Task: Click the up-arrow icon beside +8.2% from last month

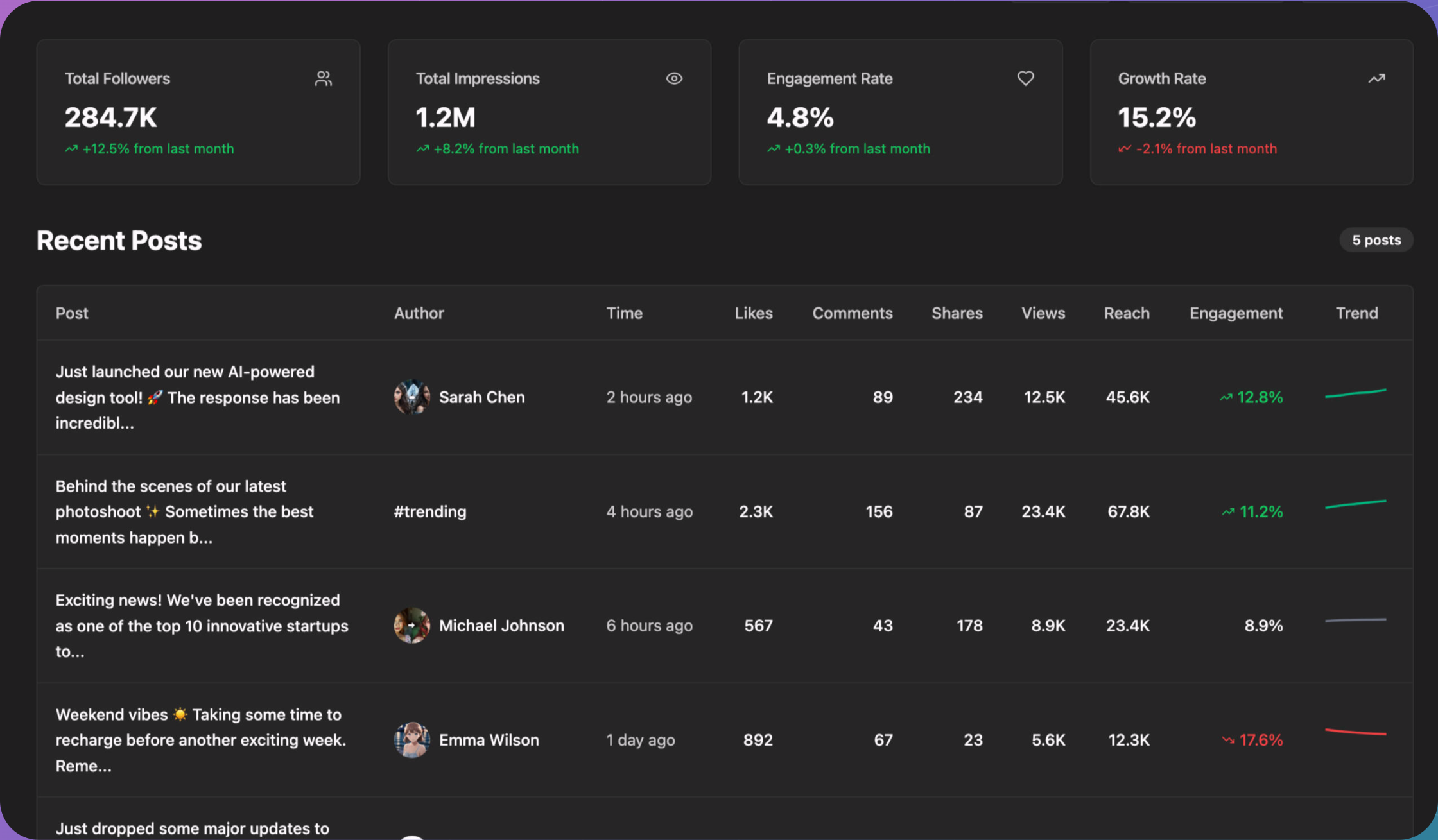Action: point(422,149)
